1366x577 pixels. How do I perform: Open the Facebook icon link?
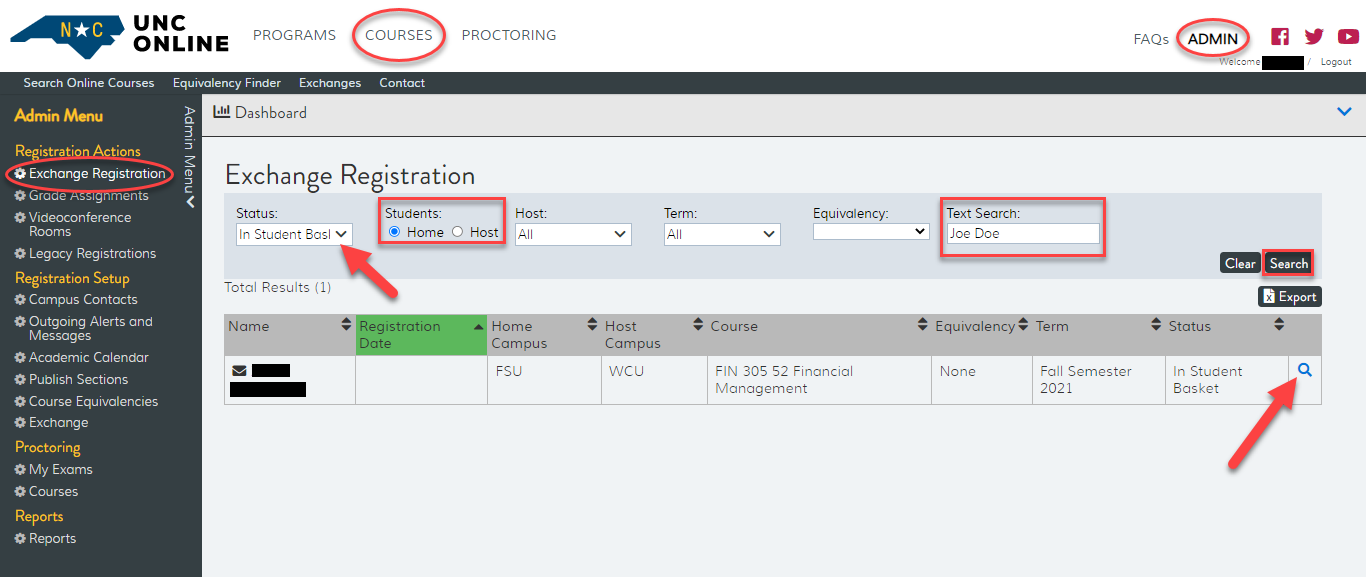(x=1280, y=37)
